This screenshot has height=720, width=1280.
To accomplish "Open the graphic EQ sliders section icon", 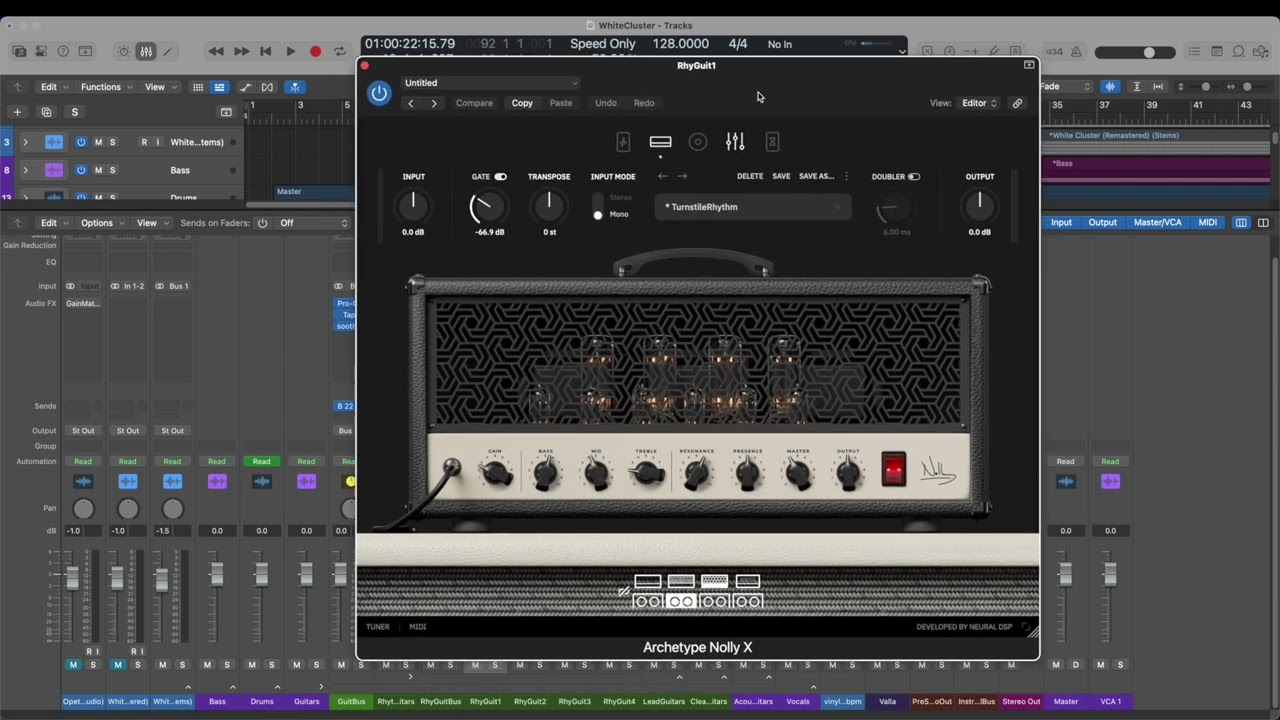I will pos(735,142).
